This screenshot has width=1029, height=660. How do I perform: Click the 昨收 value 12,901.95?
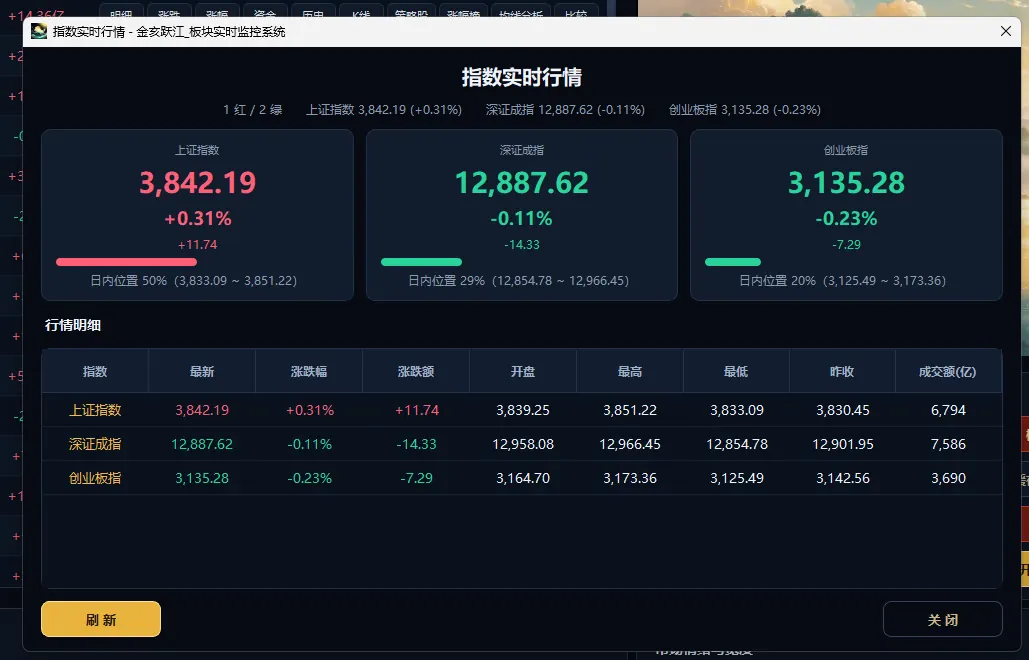pyautogui.click(x=843, y=444)
